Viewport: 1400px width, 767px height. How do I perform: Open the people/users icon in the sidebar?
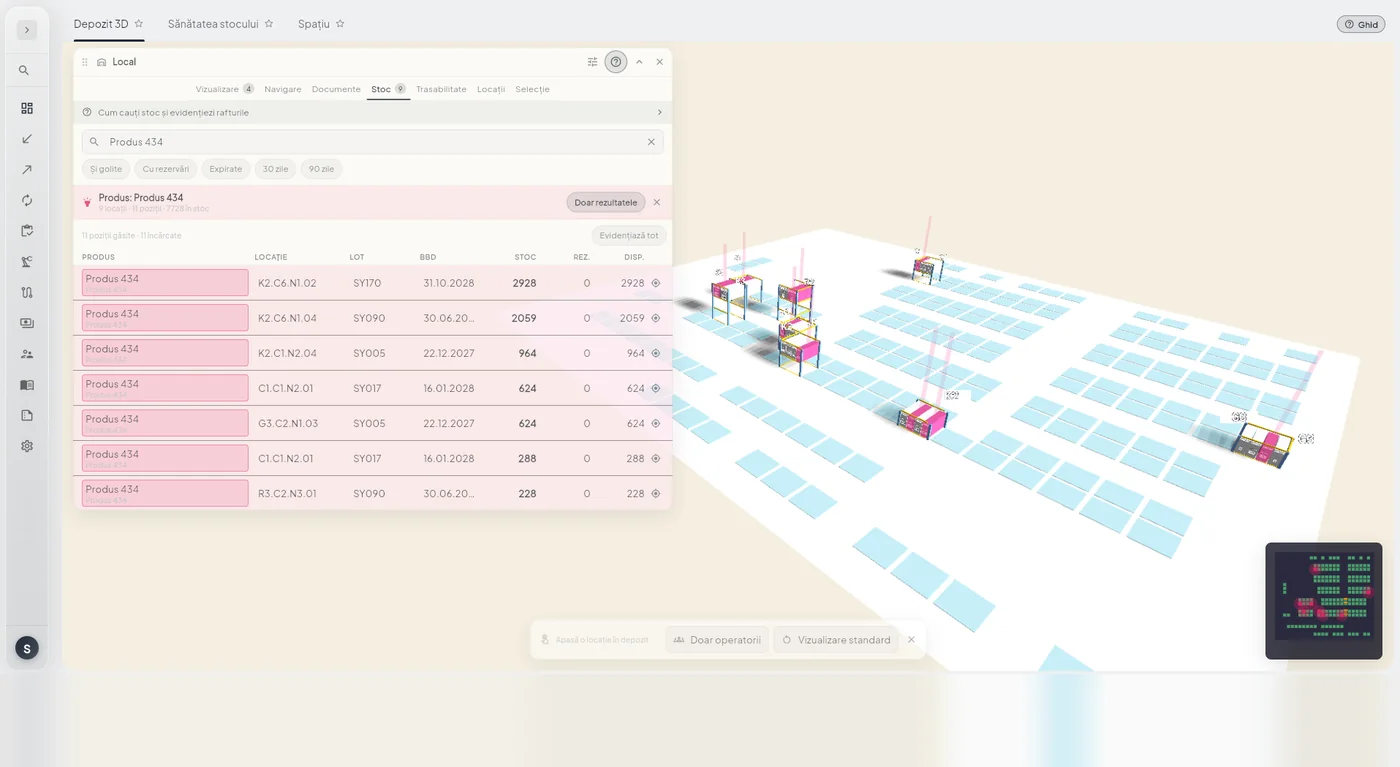click(27, 354)
